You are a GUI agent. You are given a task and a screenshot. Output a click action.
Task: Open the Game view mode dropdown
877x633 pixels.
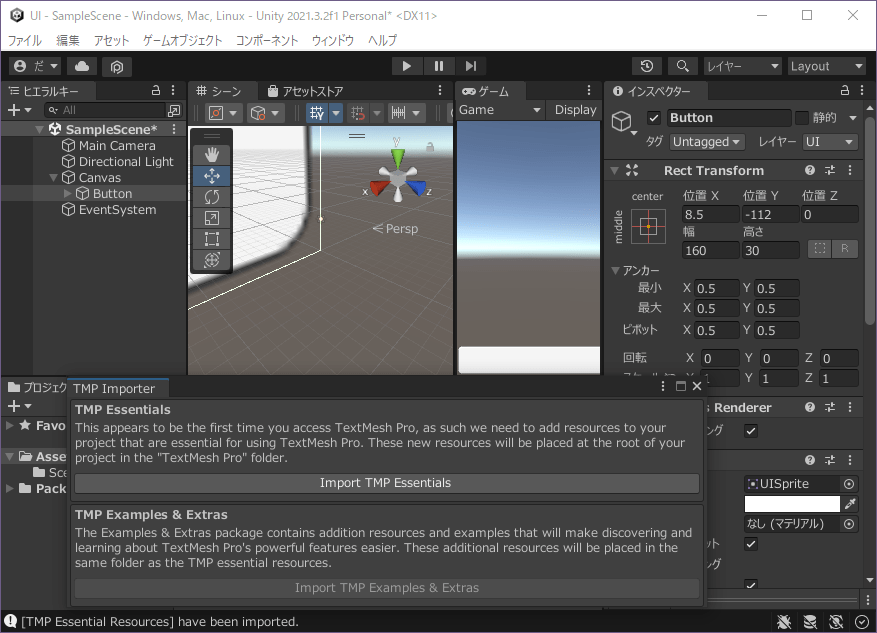(500, 110)
